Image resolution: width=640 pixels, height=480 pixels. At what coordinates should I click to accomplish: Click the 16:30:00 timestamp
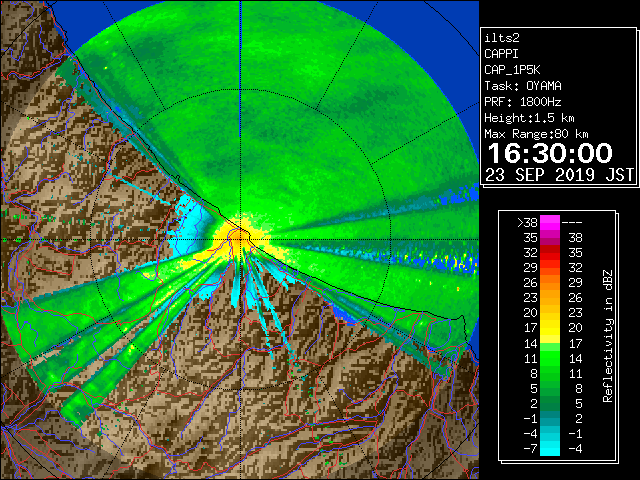tap(550, 153)
